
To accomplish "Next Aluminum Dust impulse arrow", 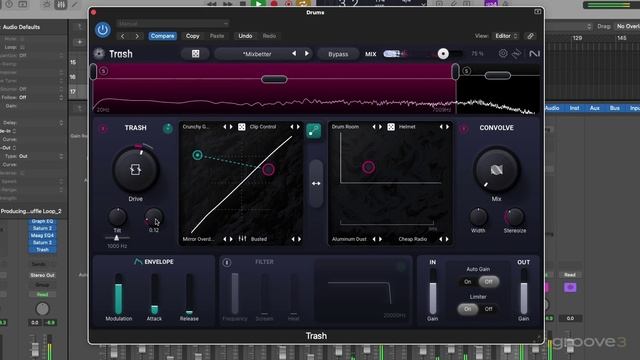I will [x=380, y=239].
